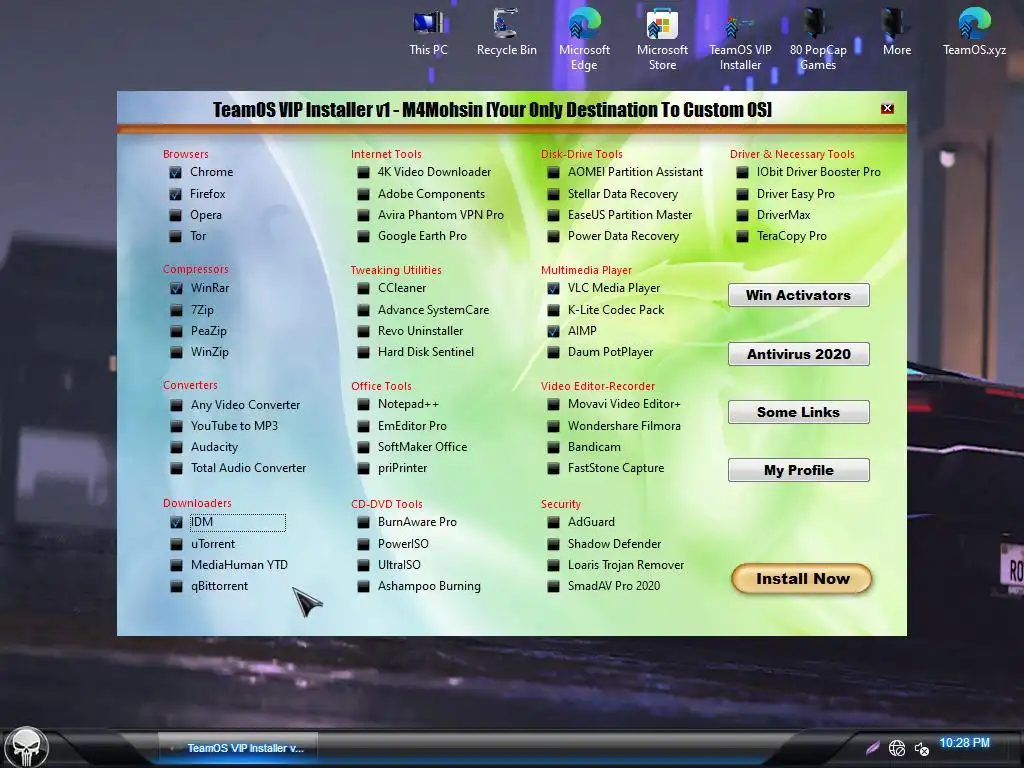Select TeamOS VIP Installer taskbar button

[238, 748]
